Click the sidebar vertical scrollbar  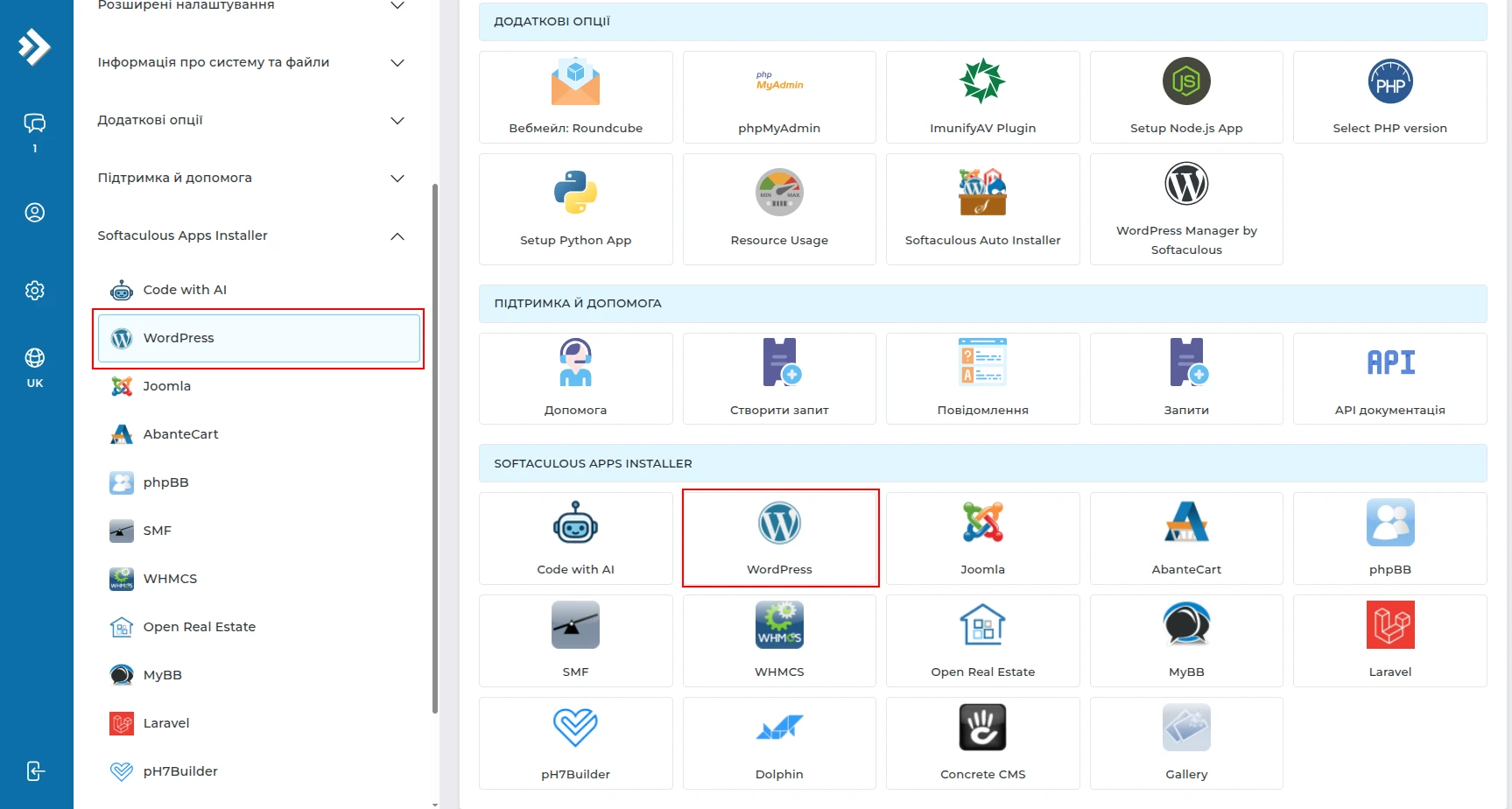pos(435,448)
